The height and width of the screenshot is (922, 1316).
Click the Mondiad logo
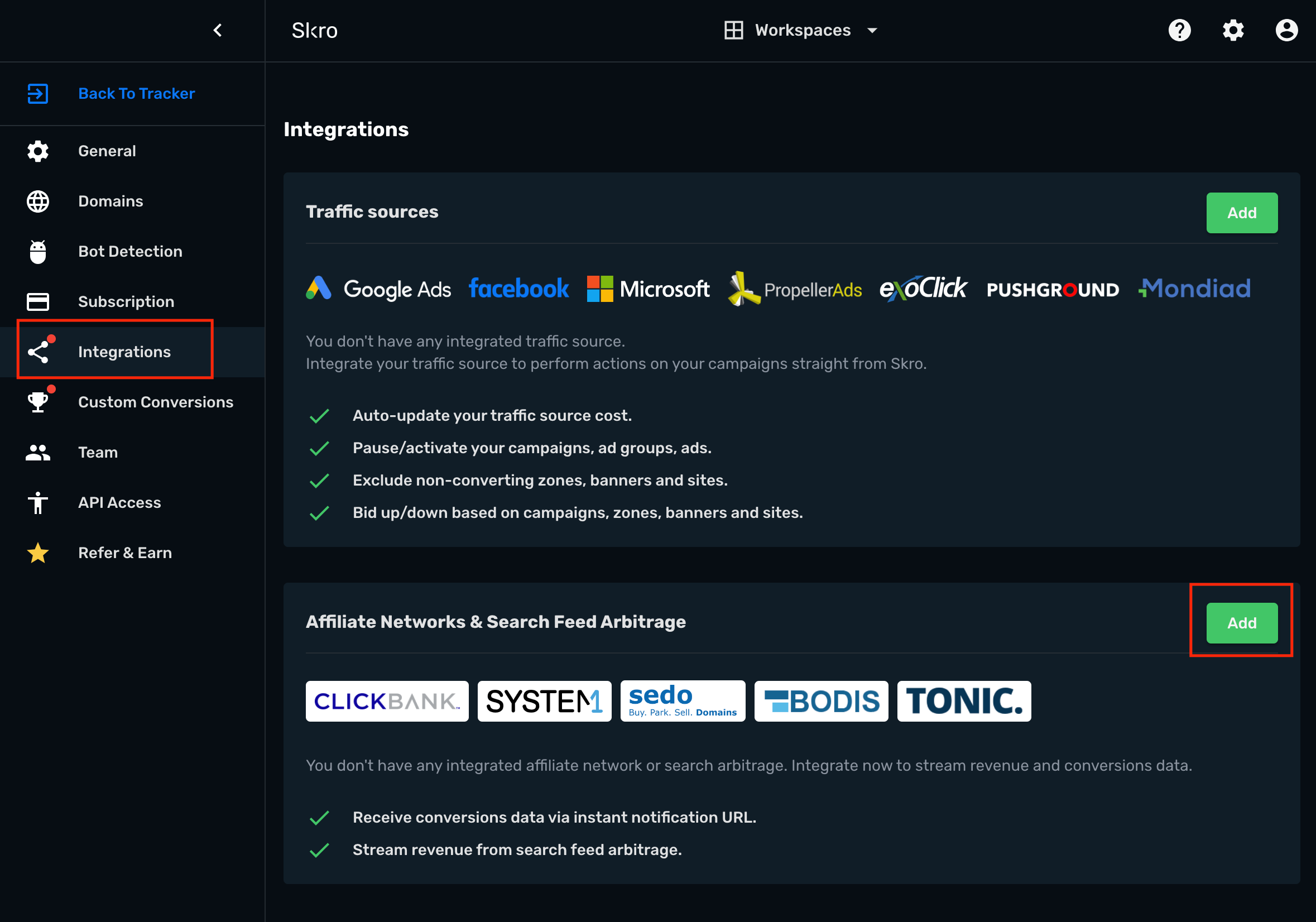click(x=1194, y=288)
